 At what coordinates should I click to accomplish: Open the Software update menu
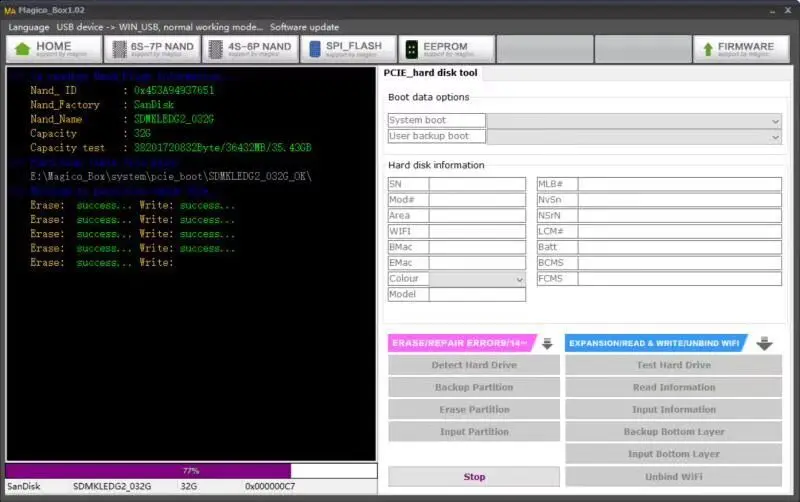[x=304, y=27]
